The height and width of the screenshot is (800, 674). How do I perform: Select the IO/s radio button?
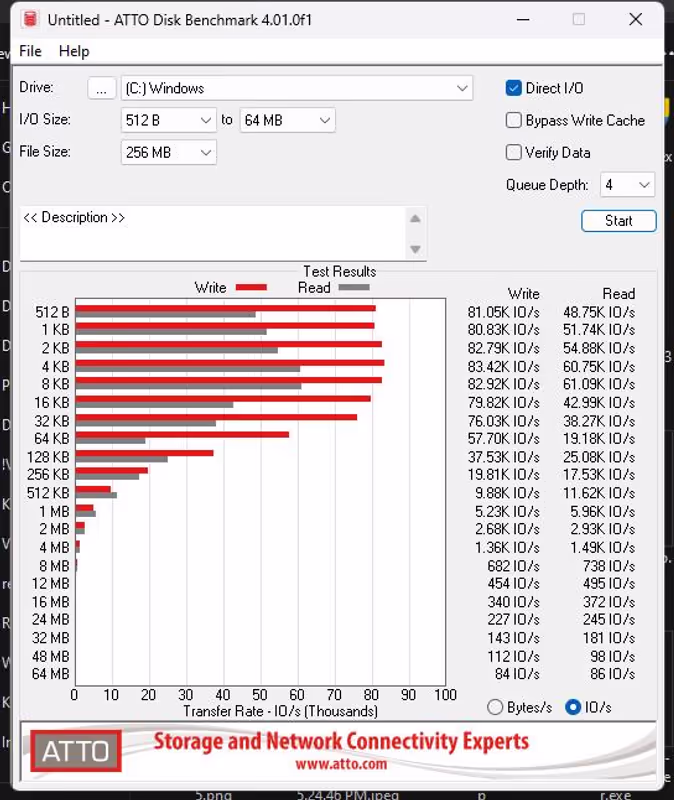(573, 707)
